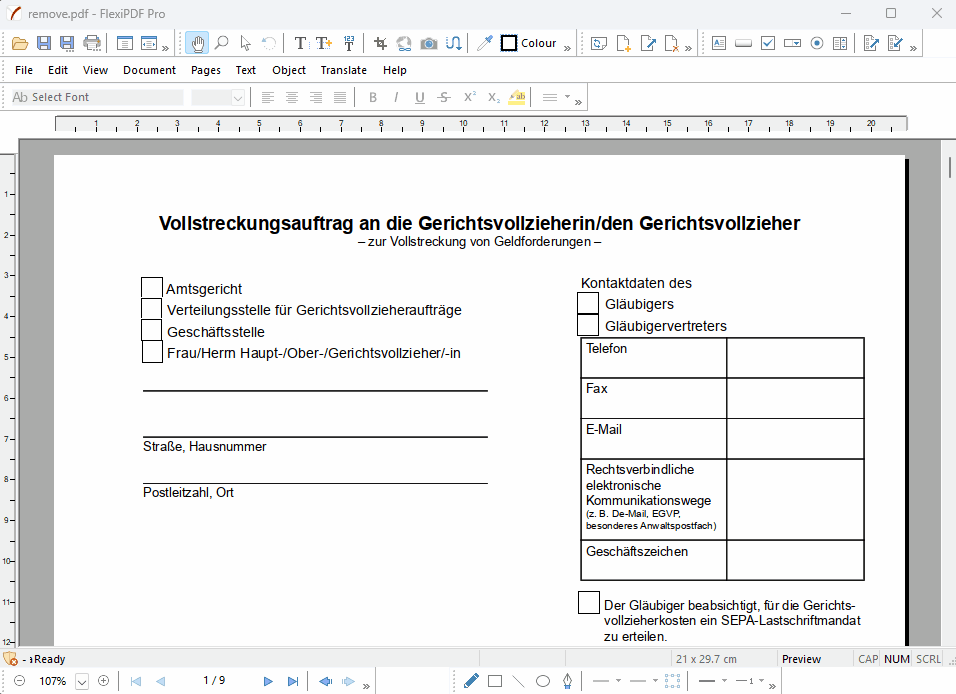Click the Colour swatch button

tap(529, 43)
